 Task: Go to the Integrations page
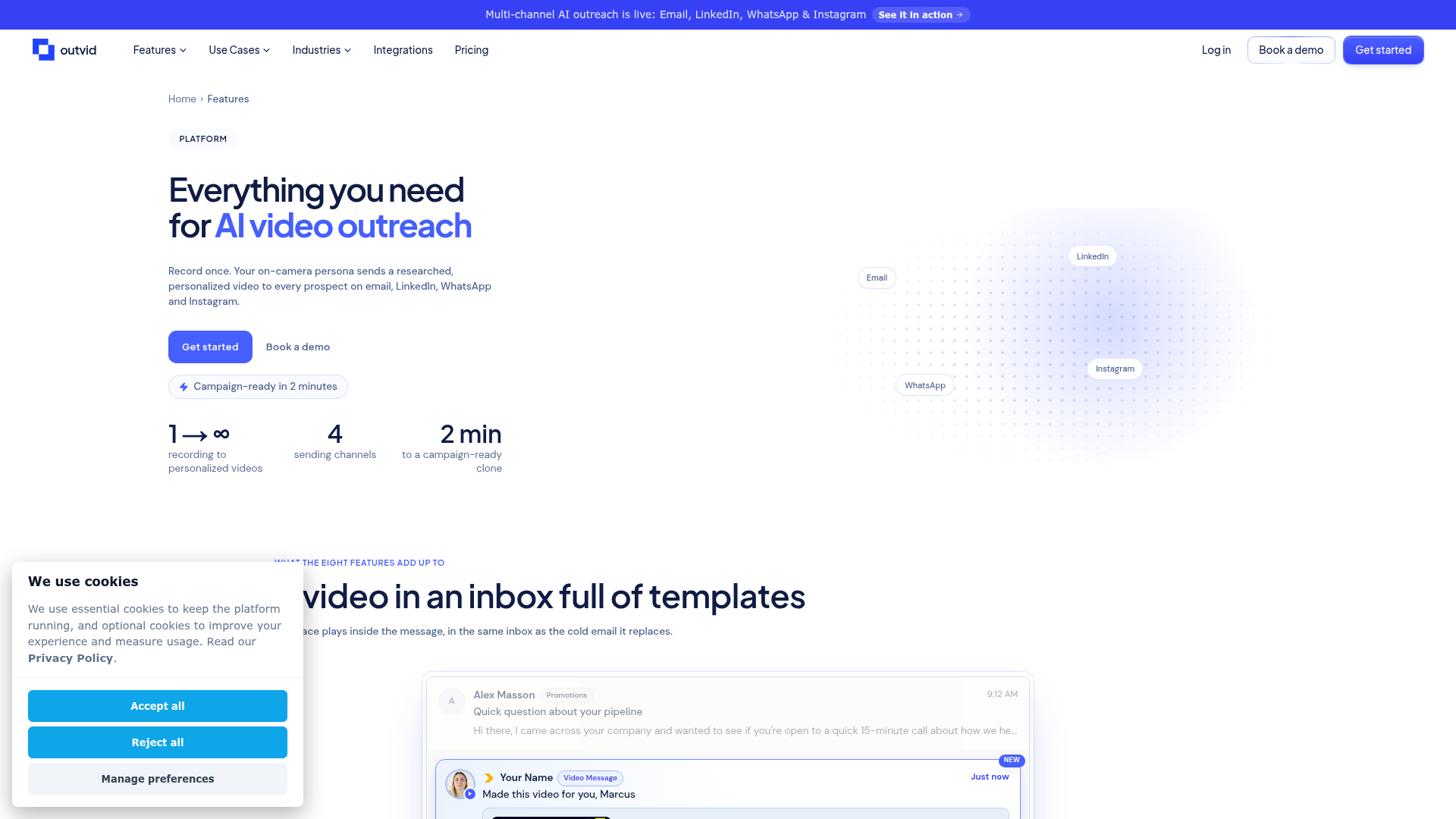point(403,50)
